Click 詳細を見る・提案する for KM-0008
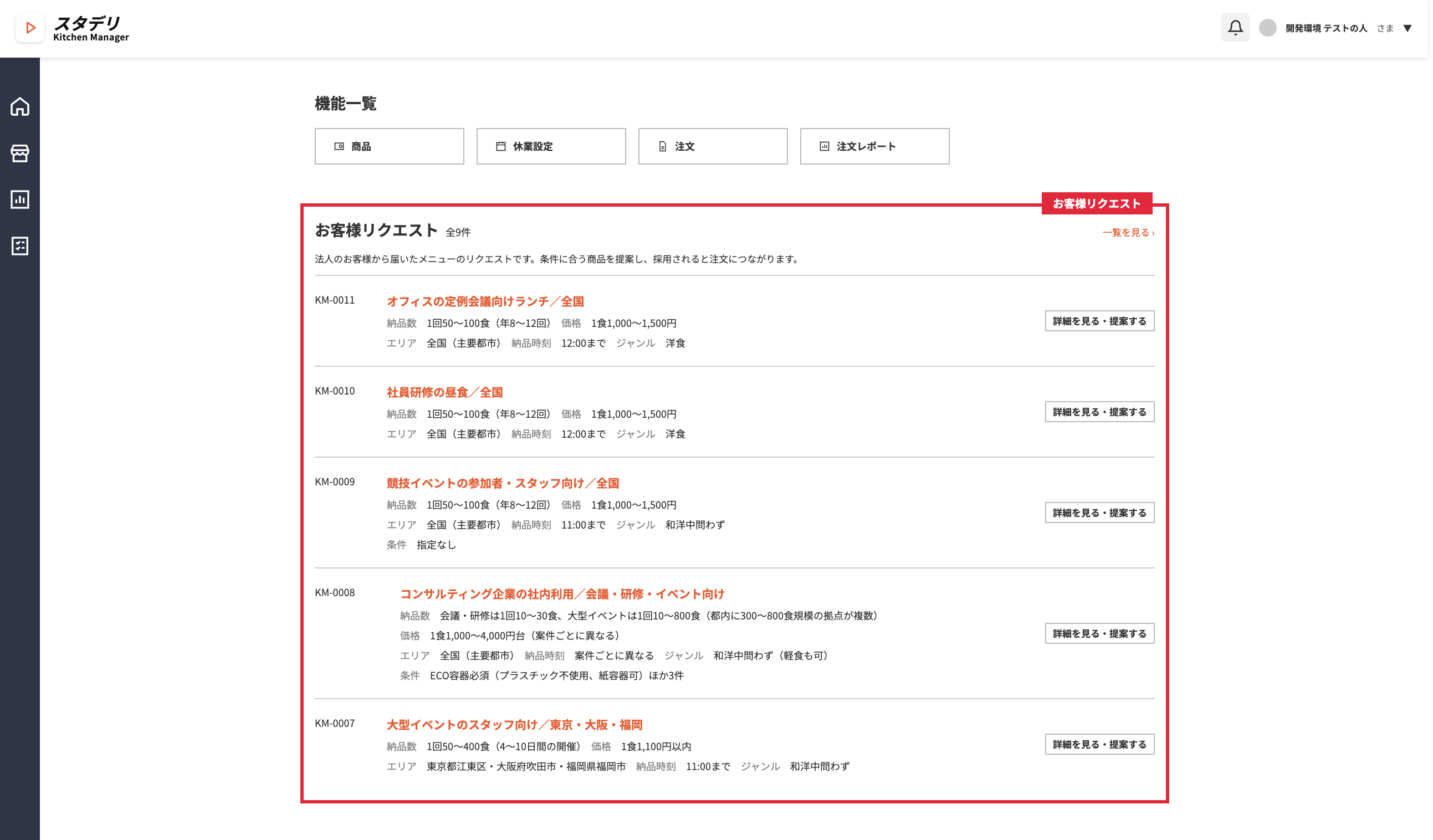The image size is (1433, 840). 1100,633
